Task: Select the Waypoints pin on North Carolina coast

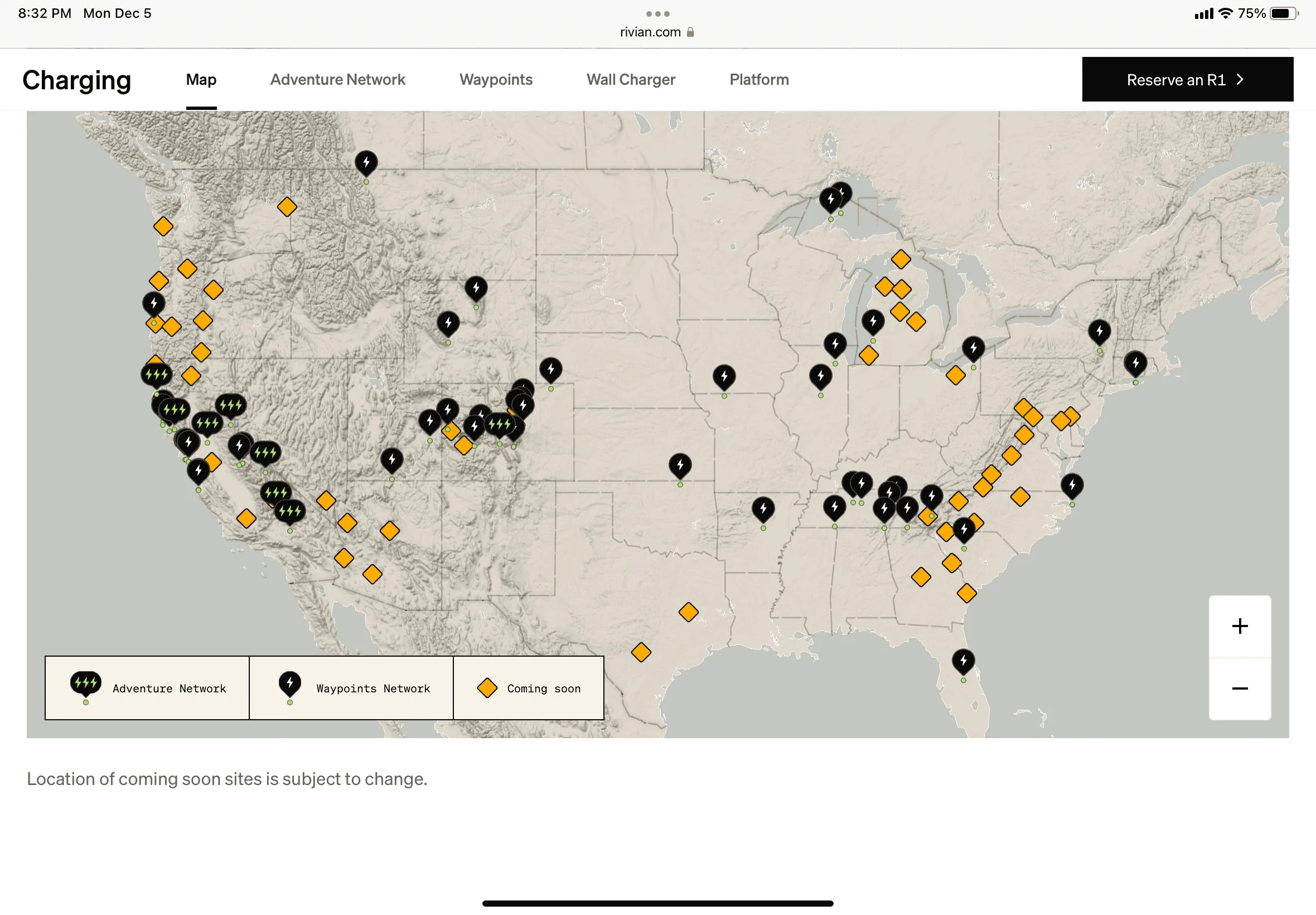Action: point(1072,486)
